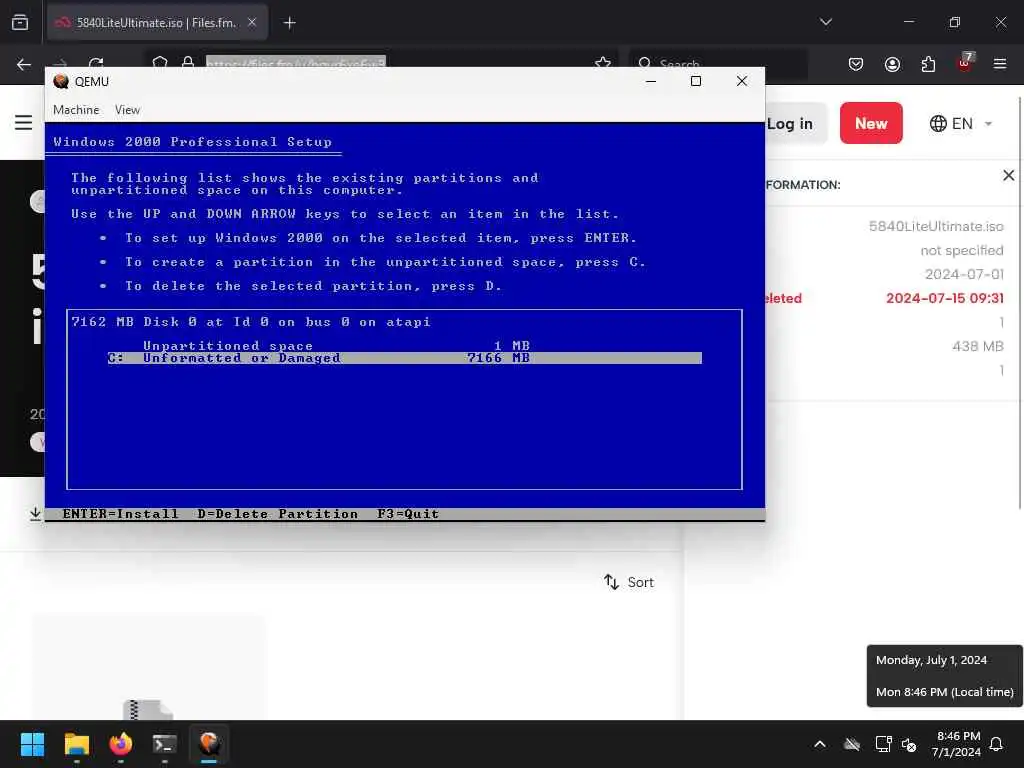Click the Sort control

click(628, 582)
